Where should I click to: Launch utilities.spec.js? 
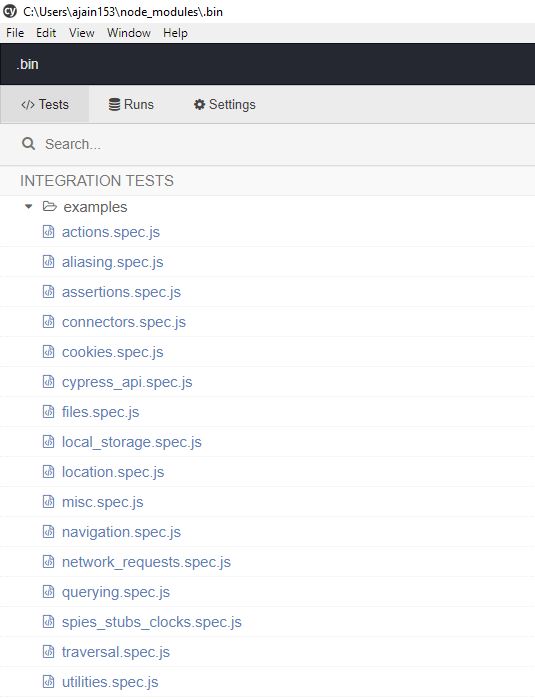click(x=110, y=682)
